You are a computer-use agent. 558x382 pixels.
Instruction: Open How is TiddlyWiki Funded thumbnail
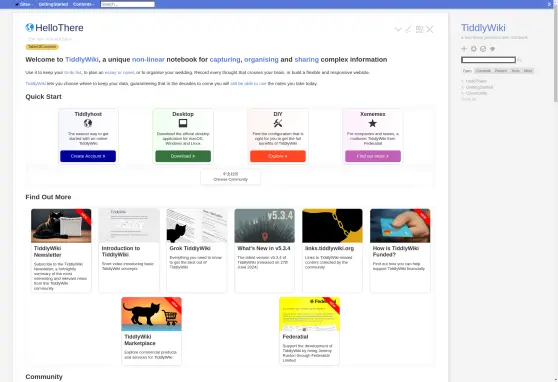400,226
